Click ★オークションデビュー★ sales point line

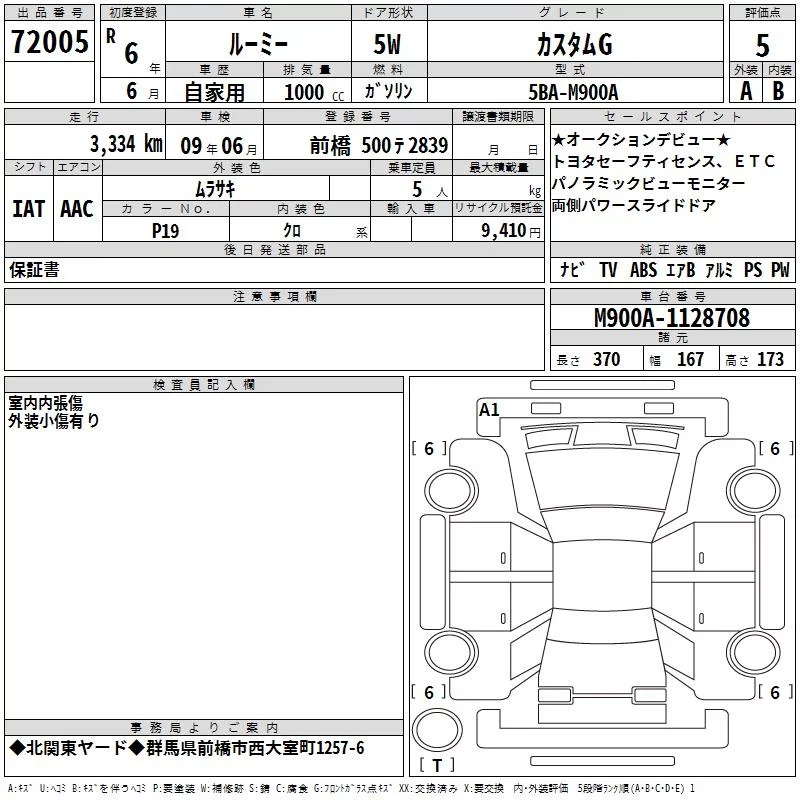click(x=641, y=140)
